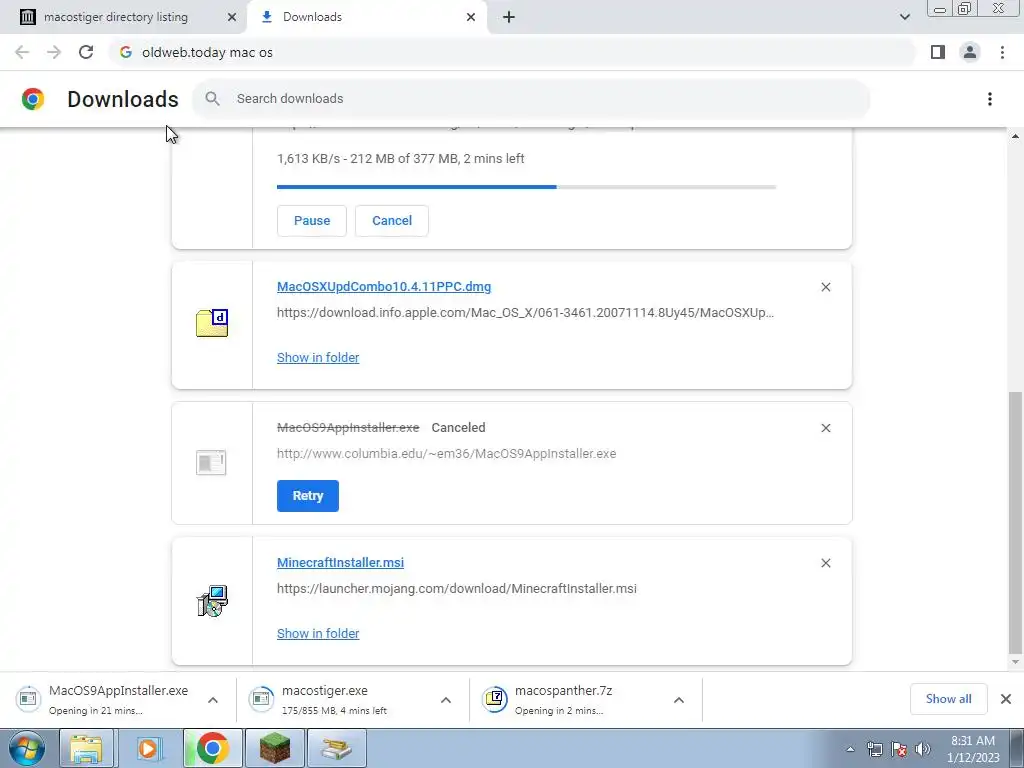The image size is (1024, 768).
Task: Click the Search downloads field
Action: pos(531,99)
